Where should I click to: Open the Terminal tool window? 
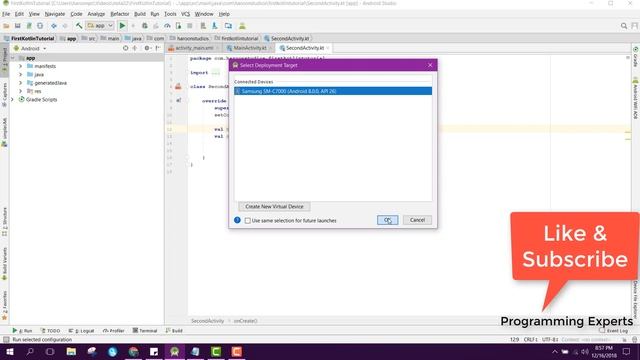[x=145, y=331]
